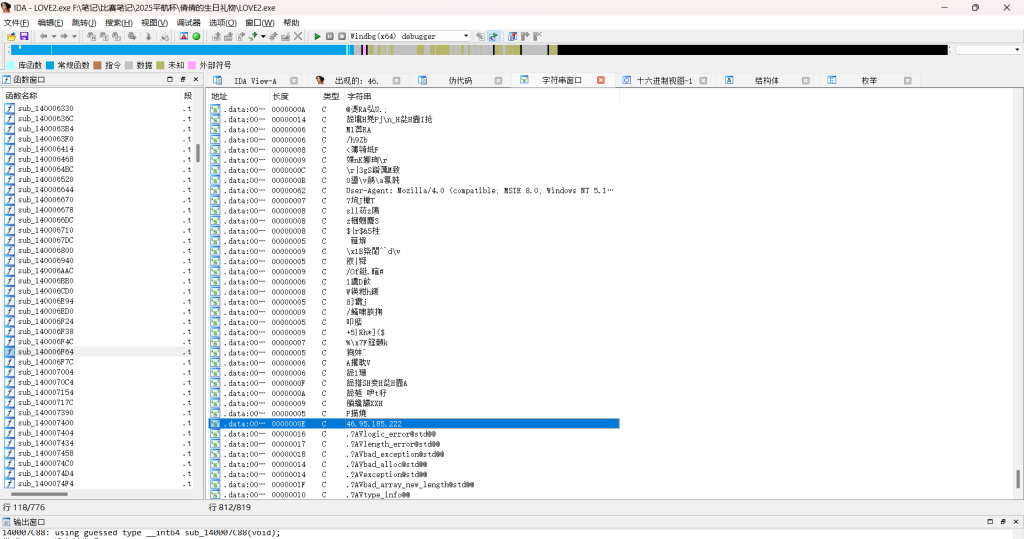Select the User-Agent Mozilla string row
Image resolution: width=1024 pixels, height=539 pixels.
(x=479, y=190)
